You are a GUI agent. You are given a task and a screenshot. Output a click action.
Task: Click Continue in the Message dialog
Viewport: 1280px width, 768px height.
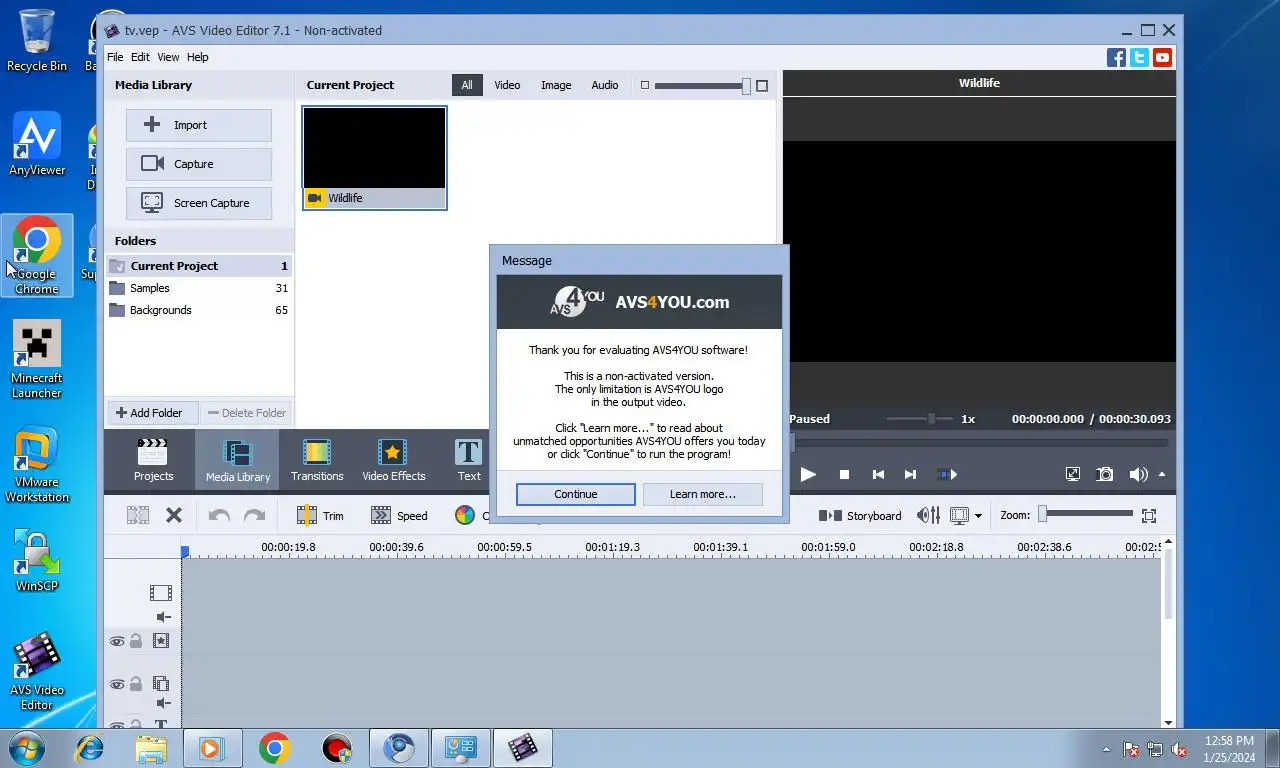pyautogui.click(x=576, y=494)
